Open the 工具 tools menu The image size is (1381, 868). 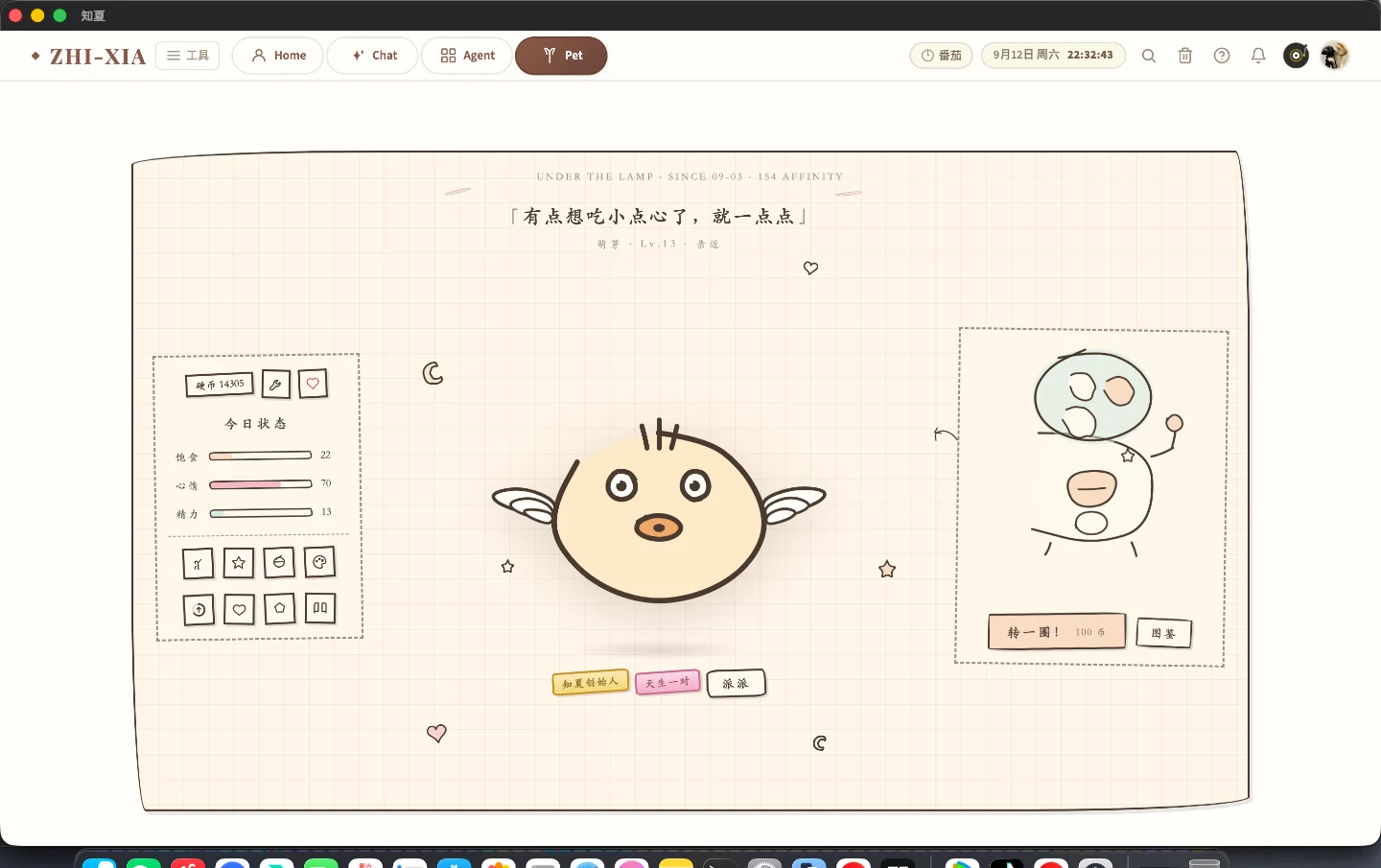188,56
